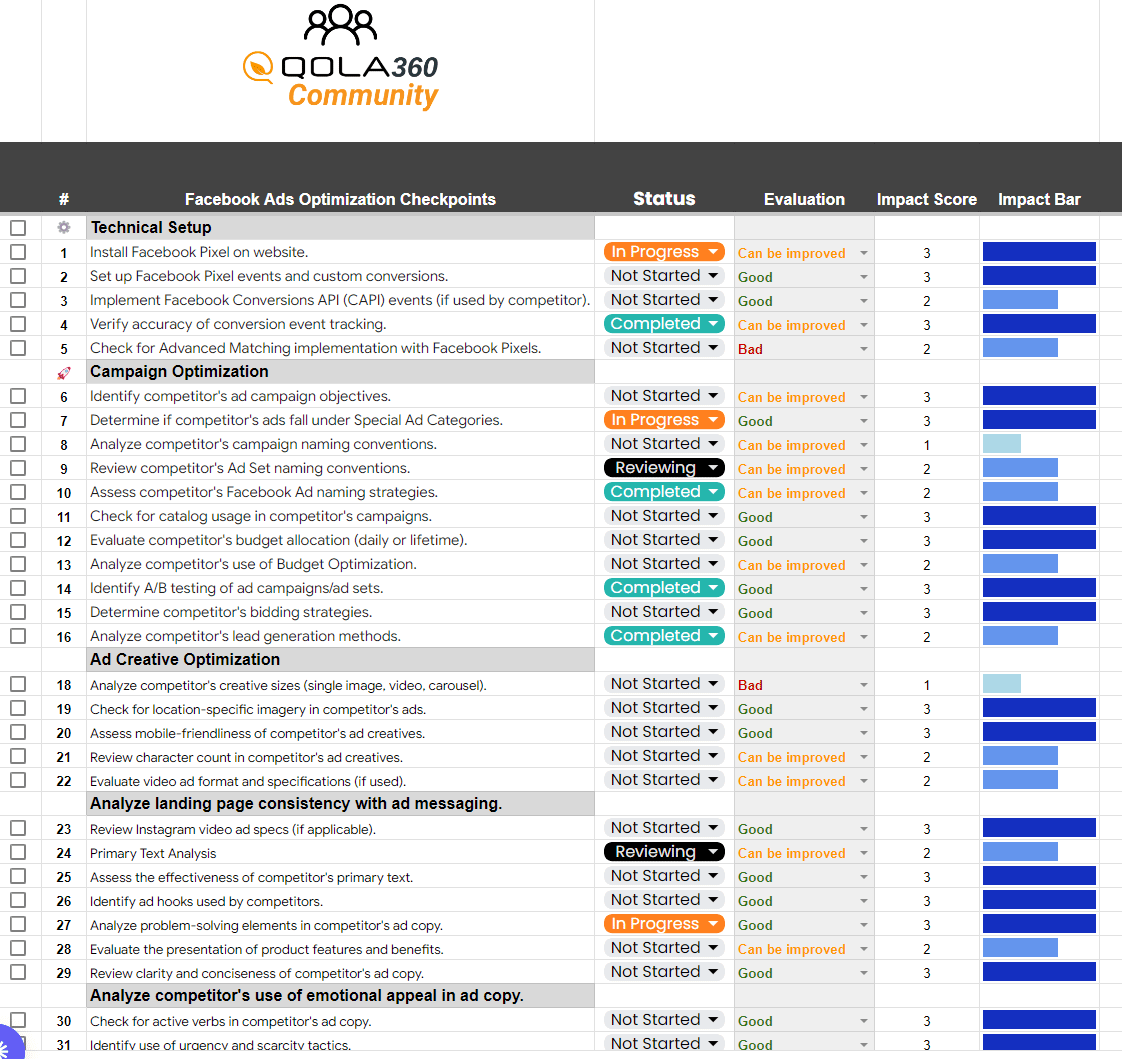Screen dimensions: 1122x1059
Task: Open the Reviewing status dropdown for row 24
Action: (664, 851)
